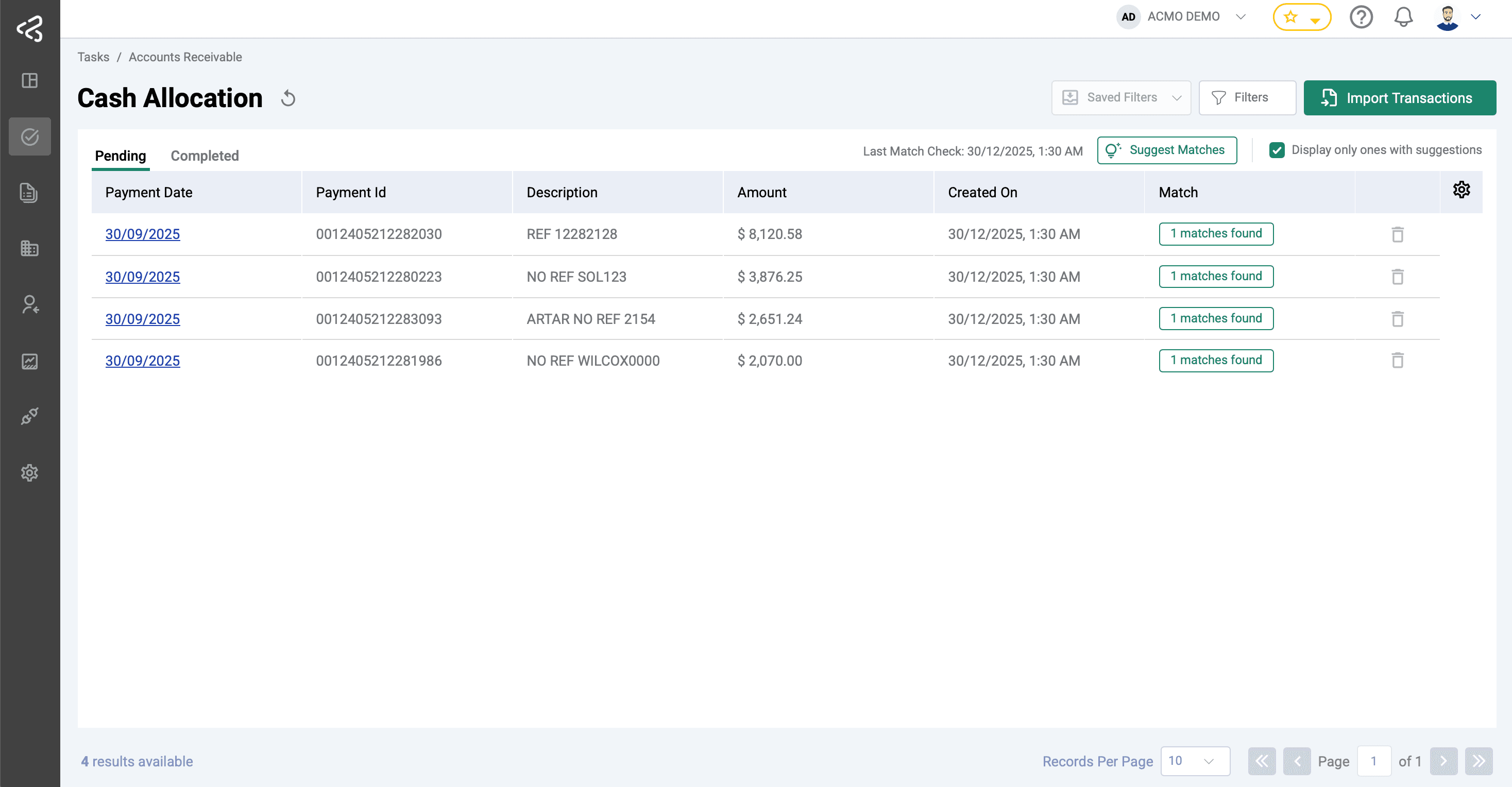Select the tasks checkmark icon in sidebar
Viewport: 1512px width, 787px height.
point(29,136)
